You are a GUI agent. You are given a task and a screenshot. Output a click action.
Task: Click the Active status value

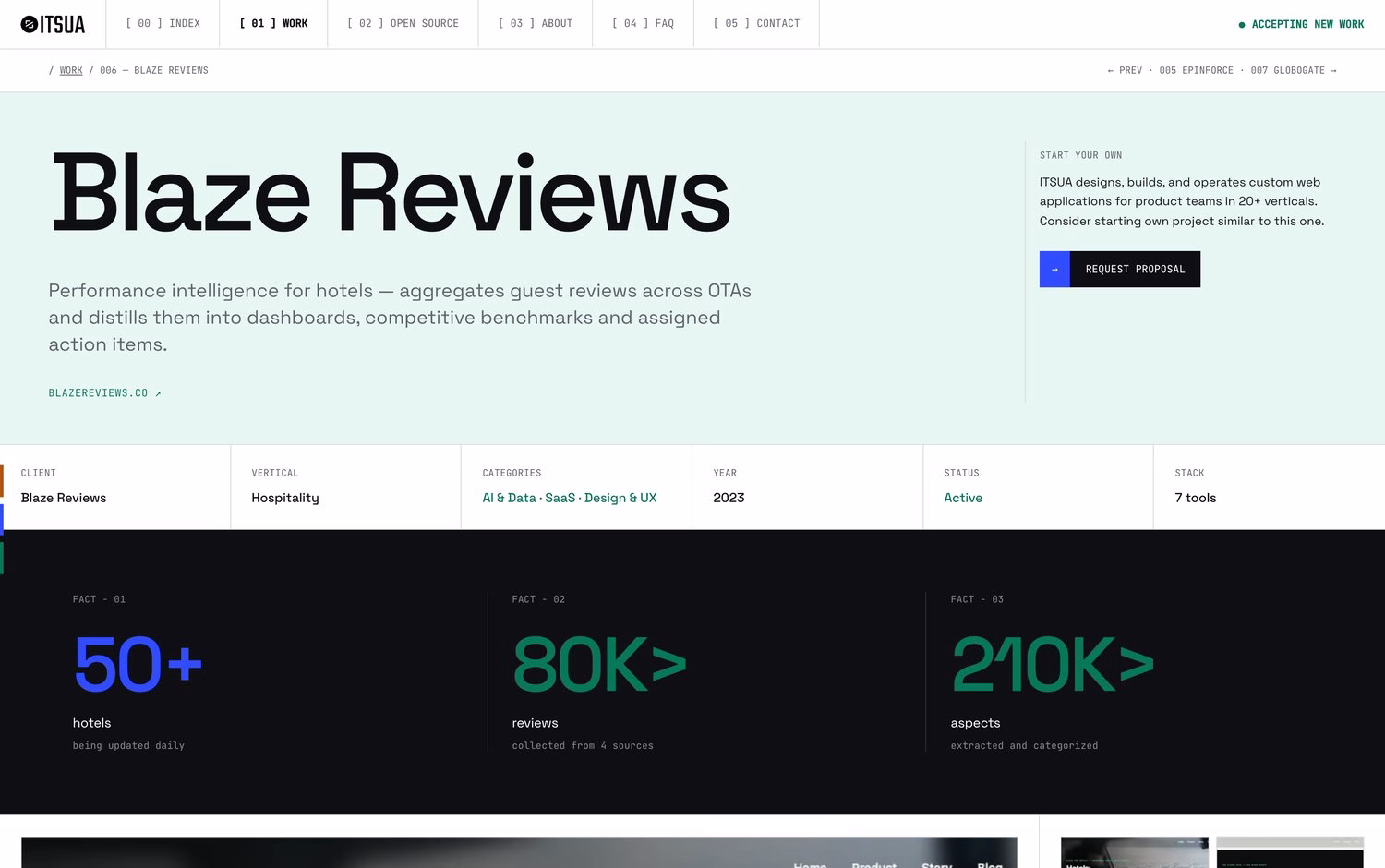point(963,498)
